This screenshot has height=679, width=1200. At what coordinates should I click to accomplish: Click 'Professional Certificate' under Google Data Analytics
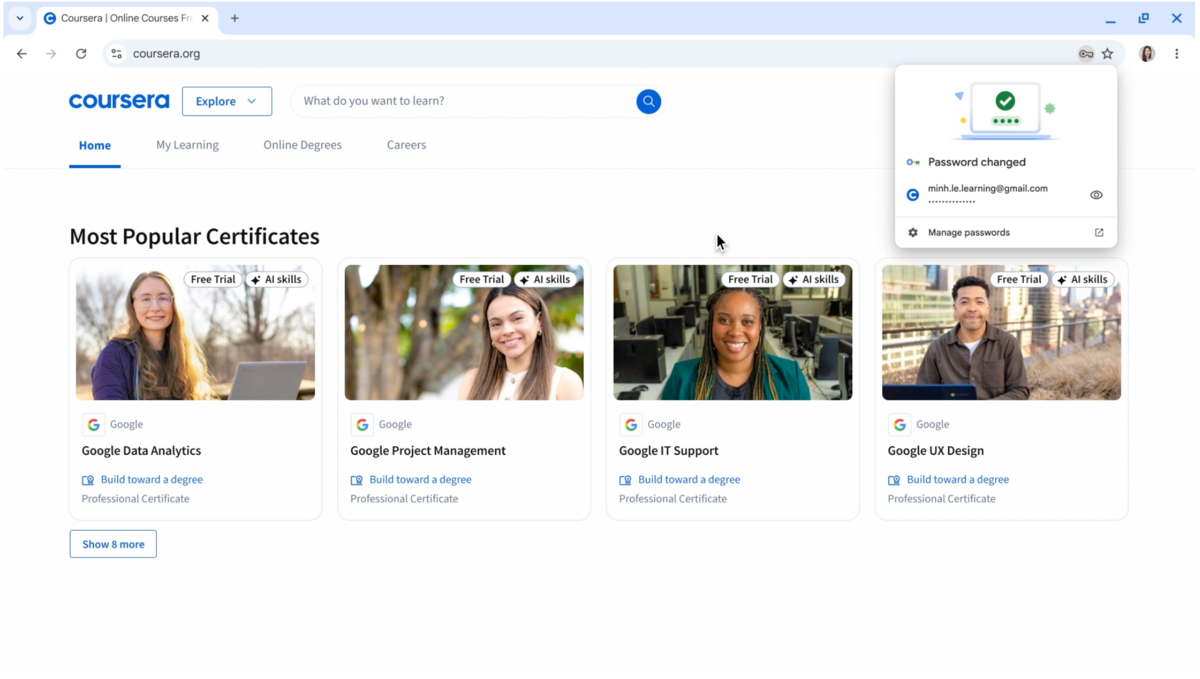135,499
